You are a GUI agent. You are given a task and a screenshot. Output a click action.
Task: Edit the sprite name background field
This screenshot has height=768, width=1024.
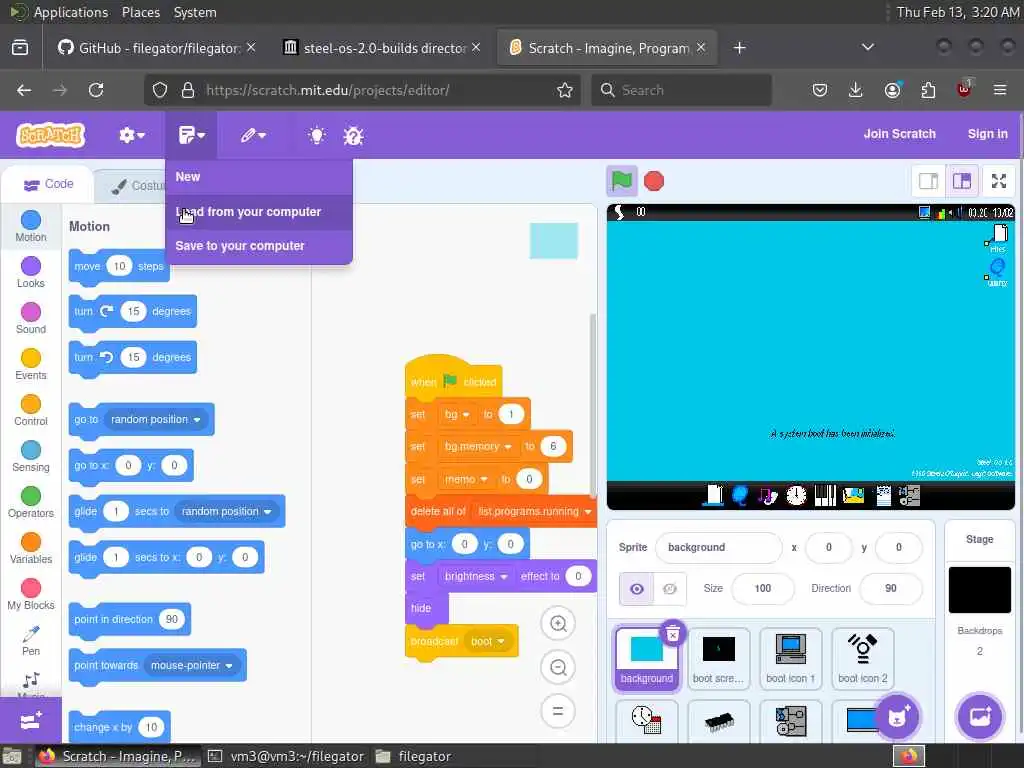718,547
